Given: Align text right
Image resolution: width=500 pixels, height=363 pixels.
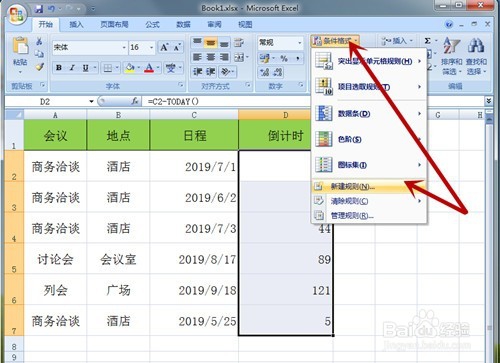Looking at the screenshot, I should click(224, 57).
